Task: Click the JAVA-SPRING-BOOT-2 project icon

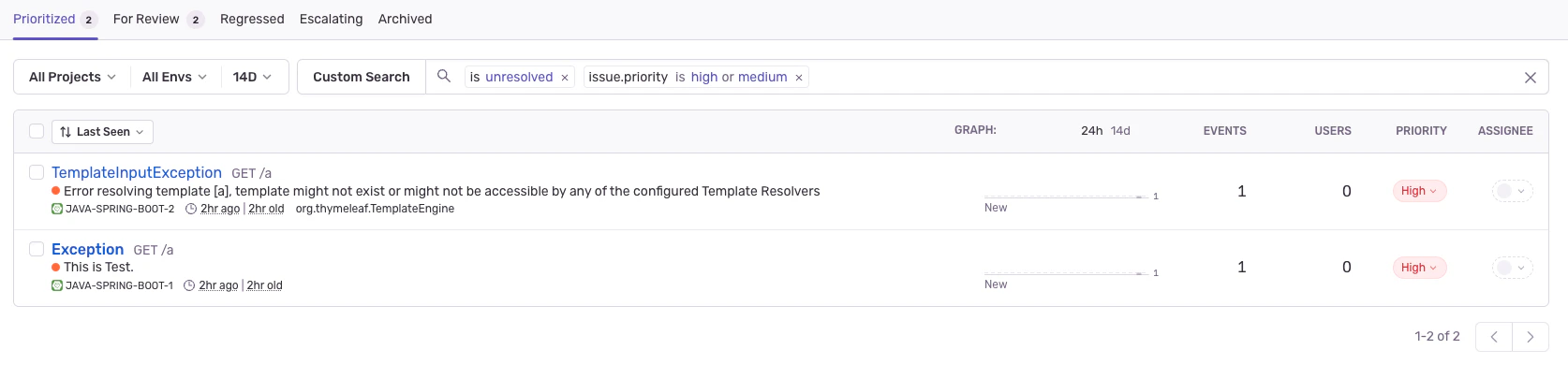Action: tap(57, 209)
